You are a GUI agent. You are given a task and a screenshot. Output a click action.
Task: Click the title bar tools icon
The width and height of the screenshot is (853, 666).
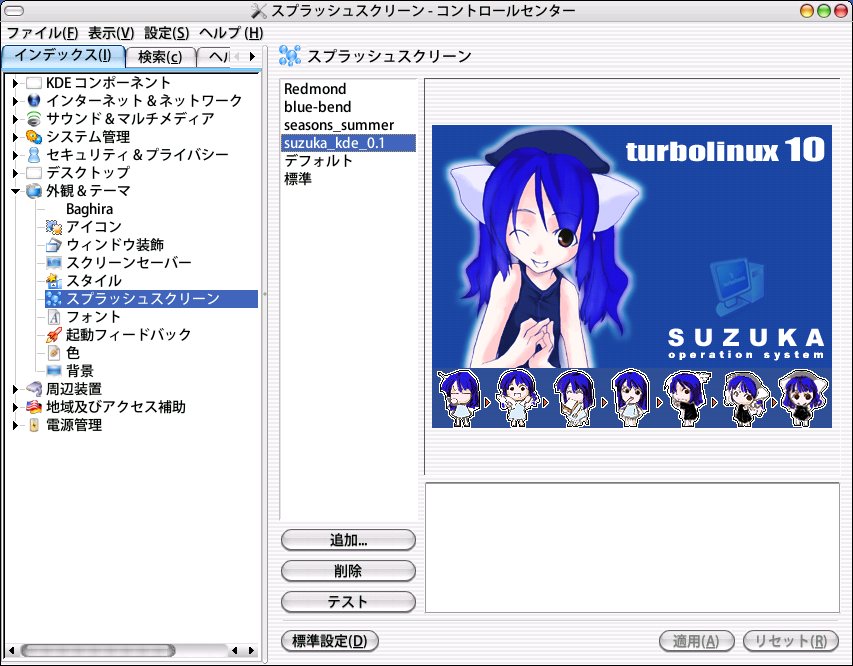pyautogui.click(x=259, y=11)
